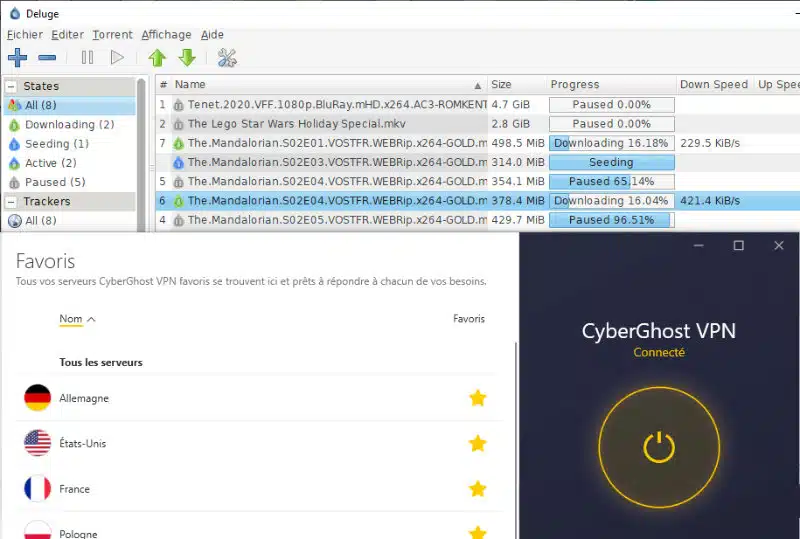This screenshot has height=539, width=800.
Task: Click the Paused 96.51% progress bar
Action: click(612, 220)
